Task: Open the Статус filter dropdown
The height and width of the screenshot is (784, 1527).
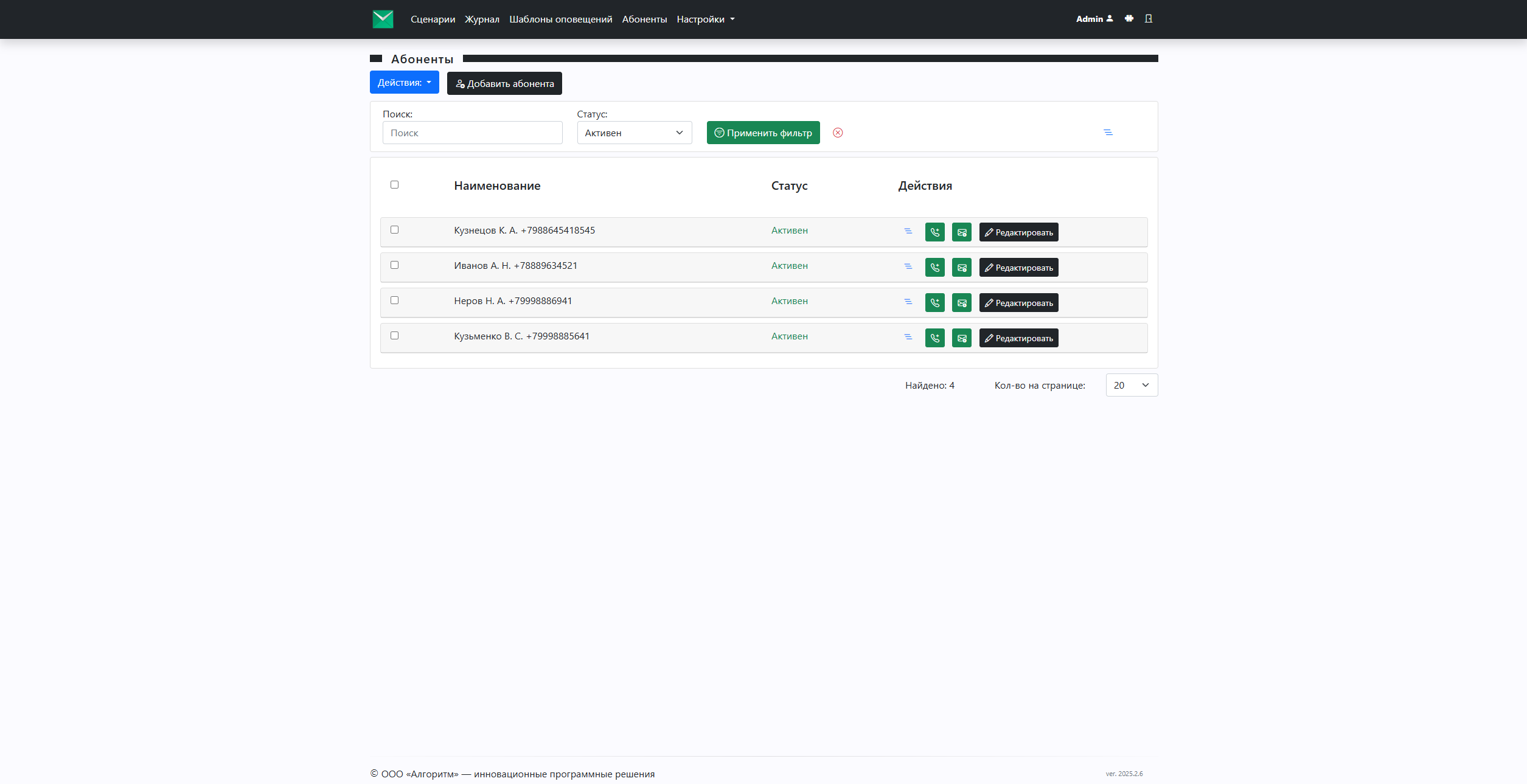Action: (x=634, y=133)
